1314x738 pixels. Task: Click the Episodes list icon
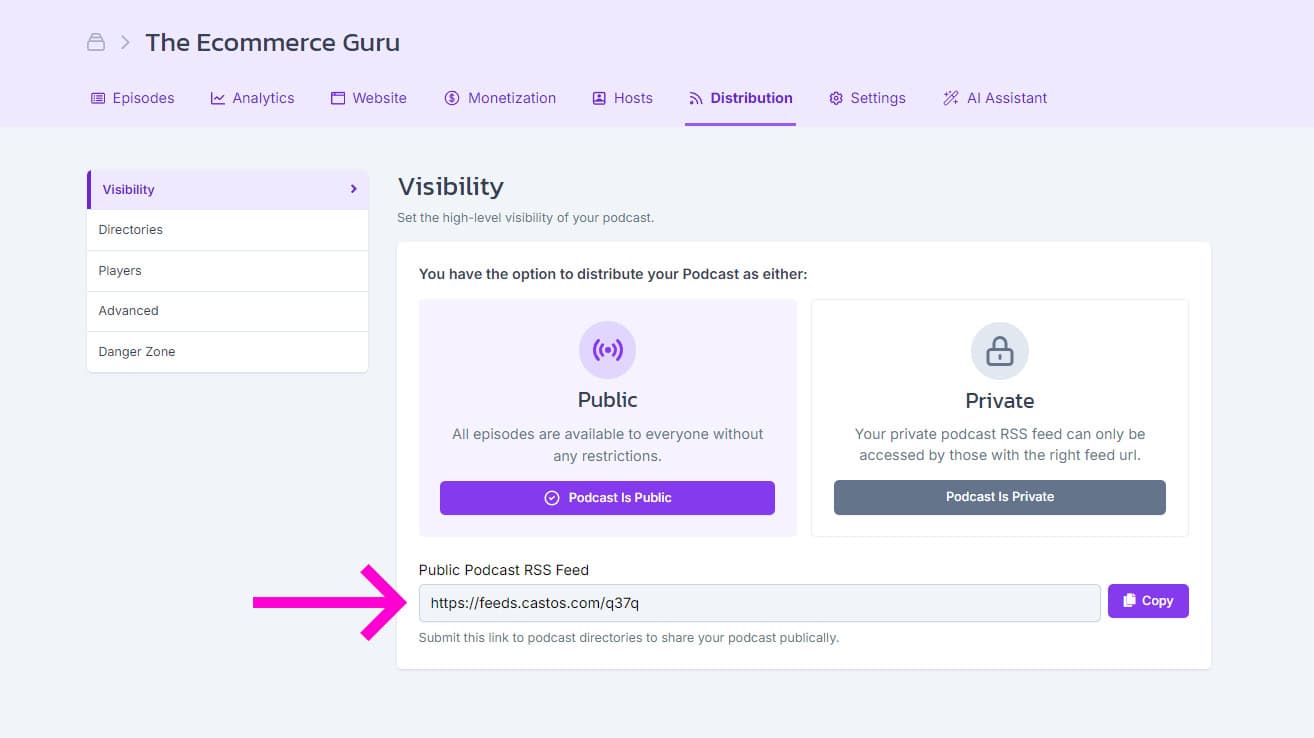tap(98, 98)
